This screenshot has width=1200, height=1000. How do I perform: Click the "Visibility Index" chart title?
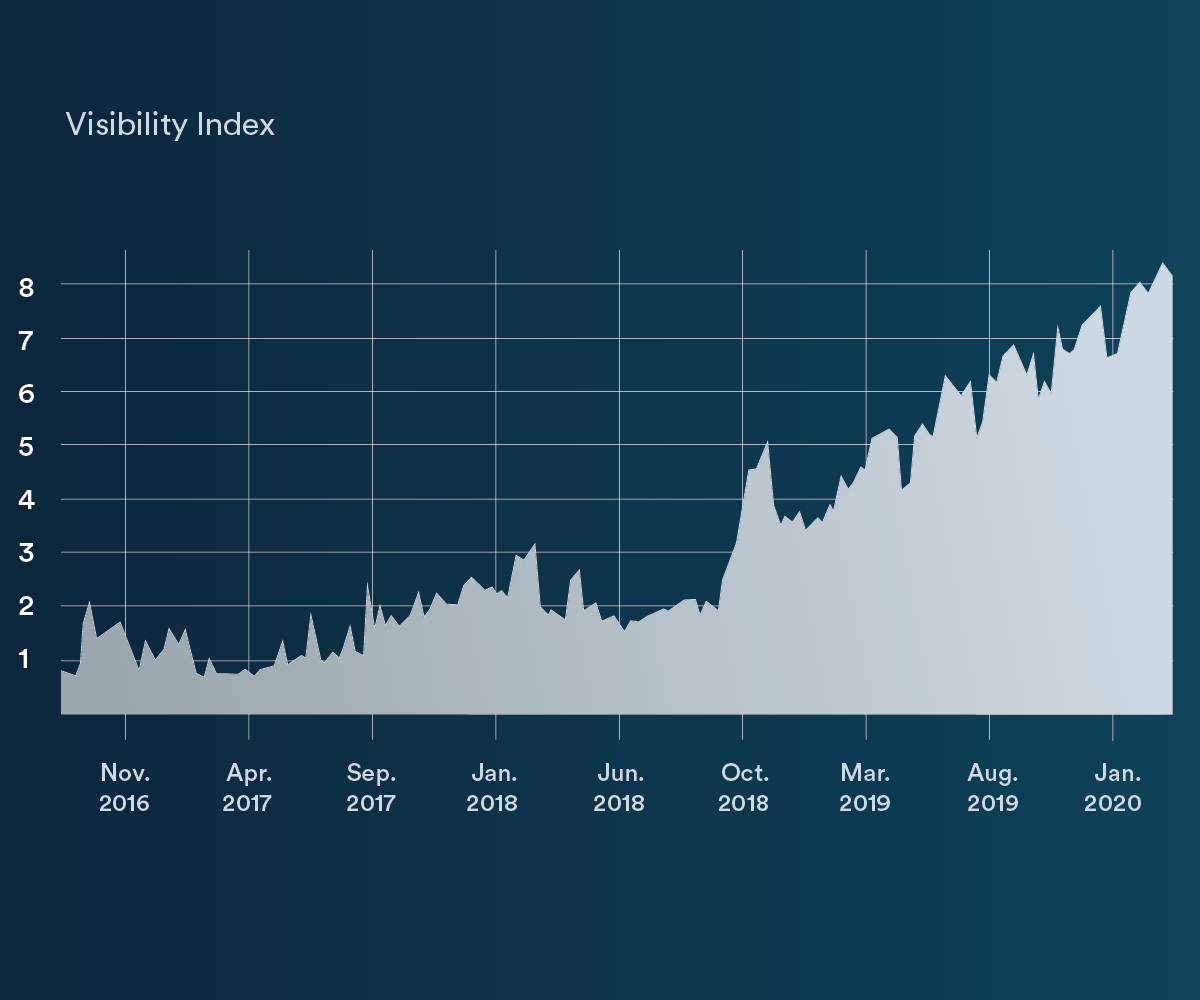pos(170,125)
